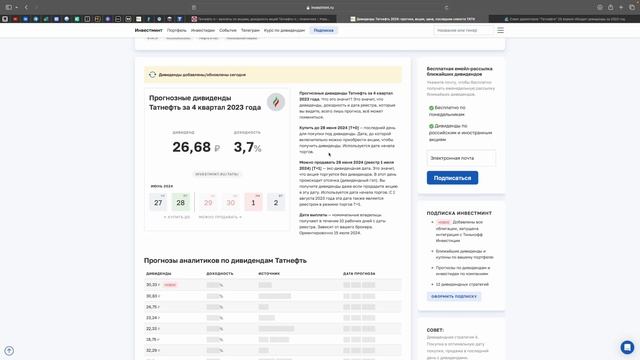
Task: Click the 22,33 ₽ forecast row
Action: [273, 329]
